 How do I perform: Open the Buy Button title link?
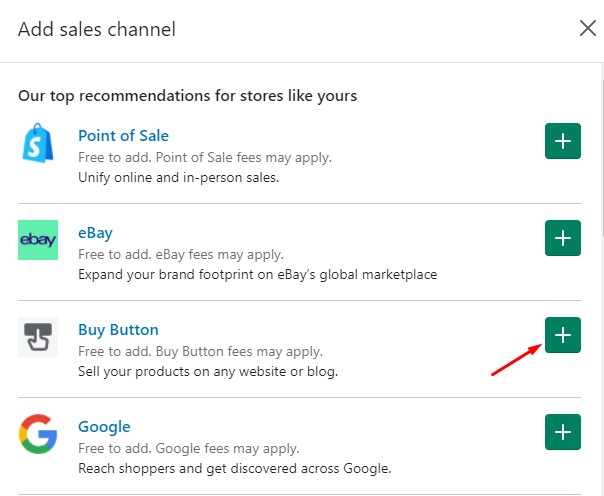[118, 330]
